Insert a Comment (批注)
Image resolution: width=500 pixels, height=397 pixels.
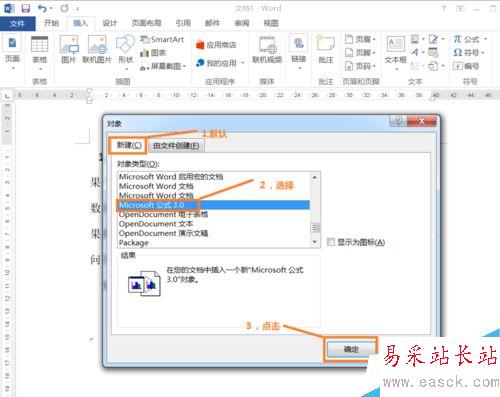click(x=326, y=49)
